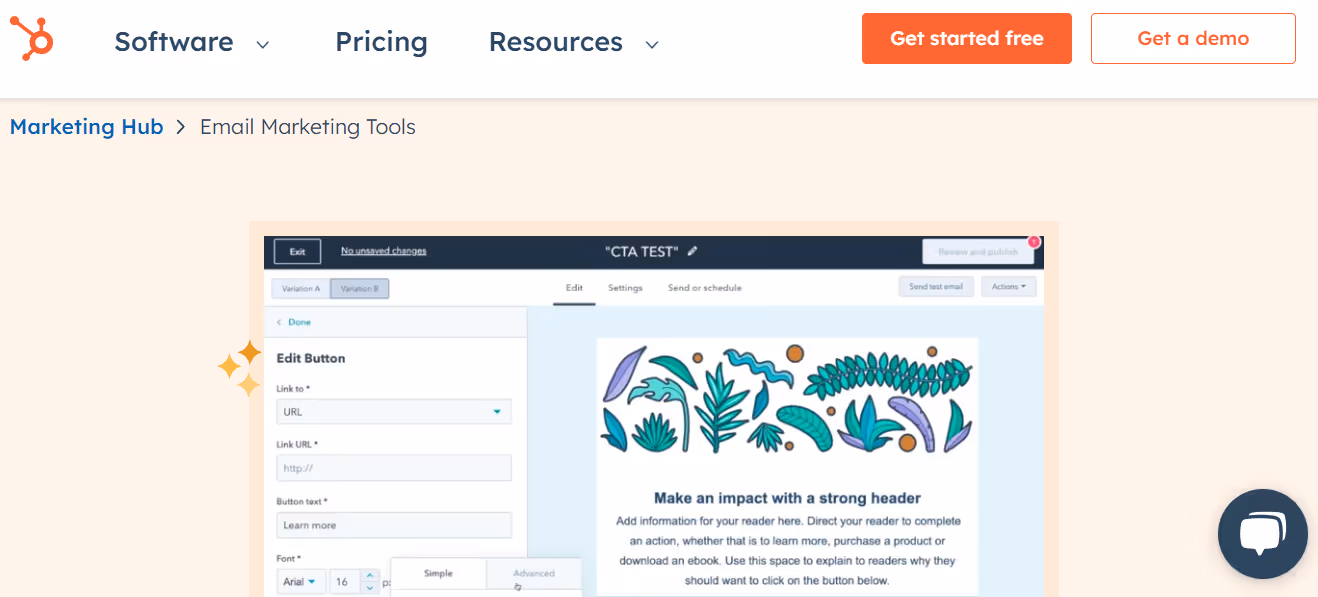Expand the Software menu
1318x597 pixels.
[192, 42]
